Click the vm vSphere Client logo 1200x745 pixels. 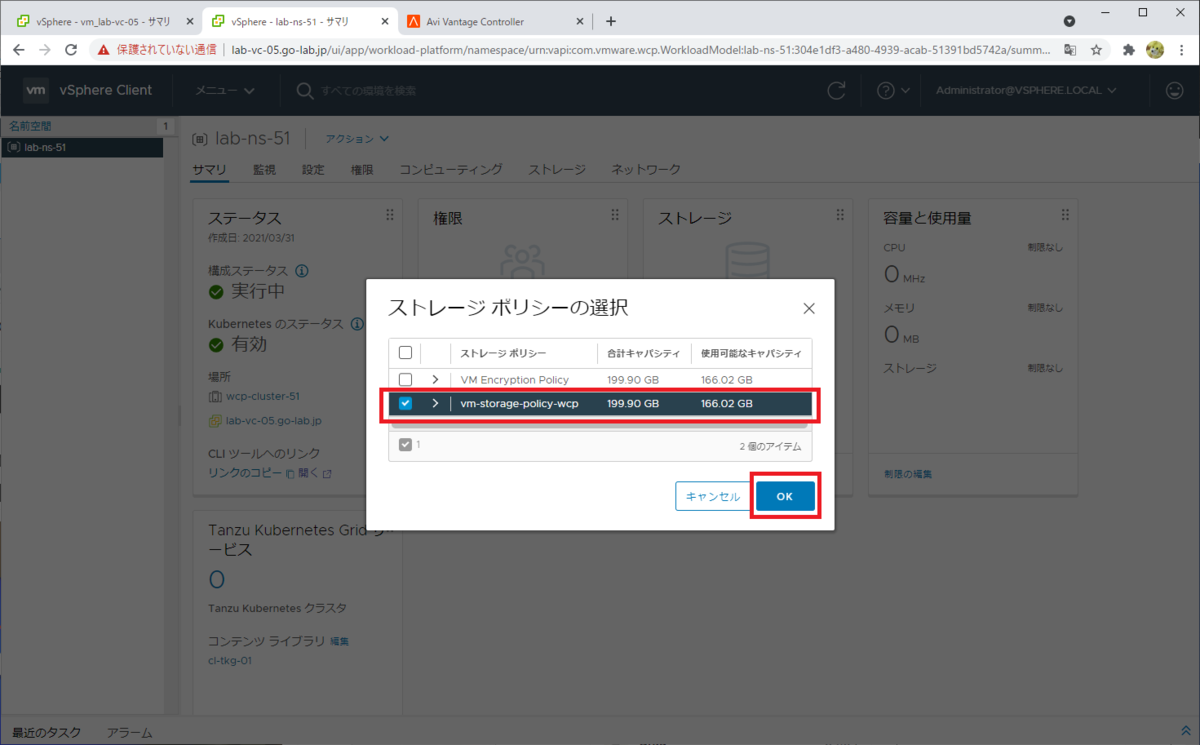(x=36, y=90)
